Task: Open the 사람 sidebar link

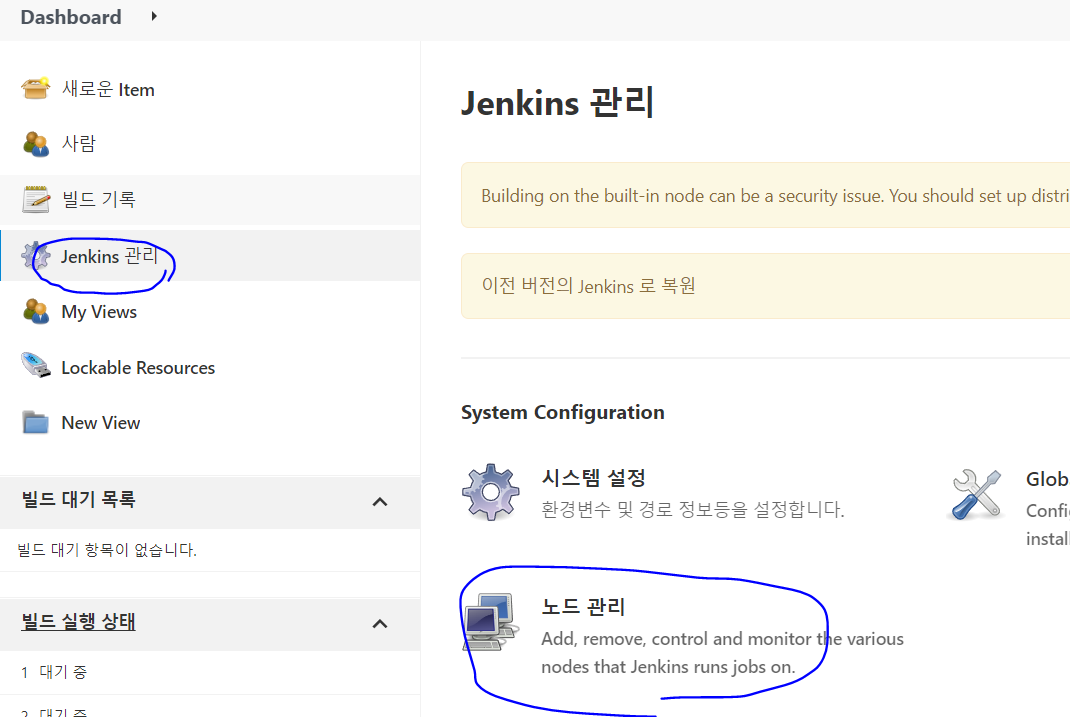Action: pyautogui.click(x=78, y=144)
